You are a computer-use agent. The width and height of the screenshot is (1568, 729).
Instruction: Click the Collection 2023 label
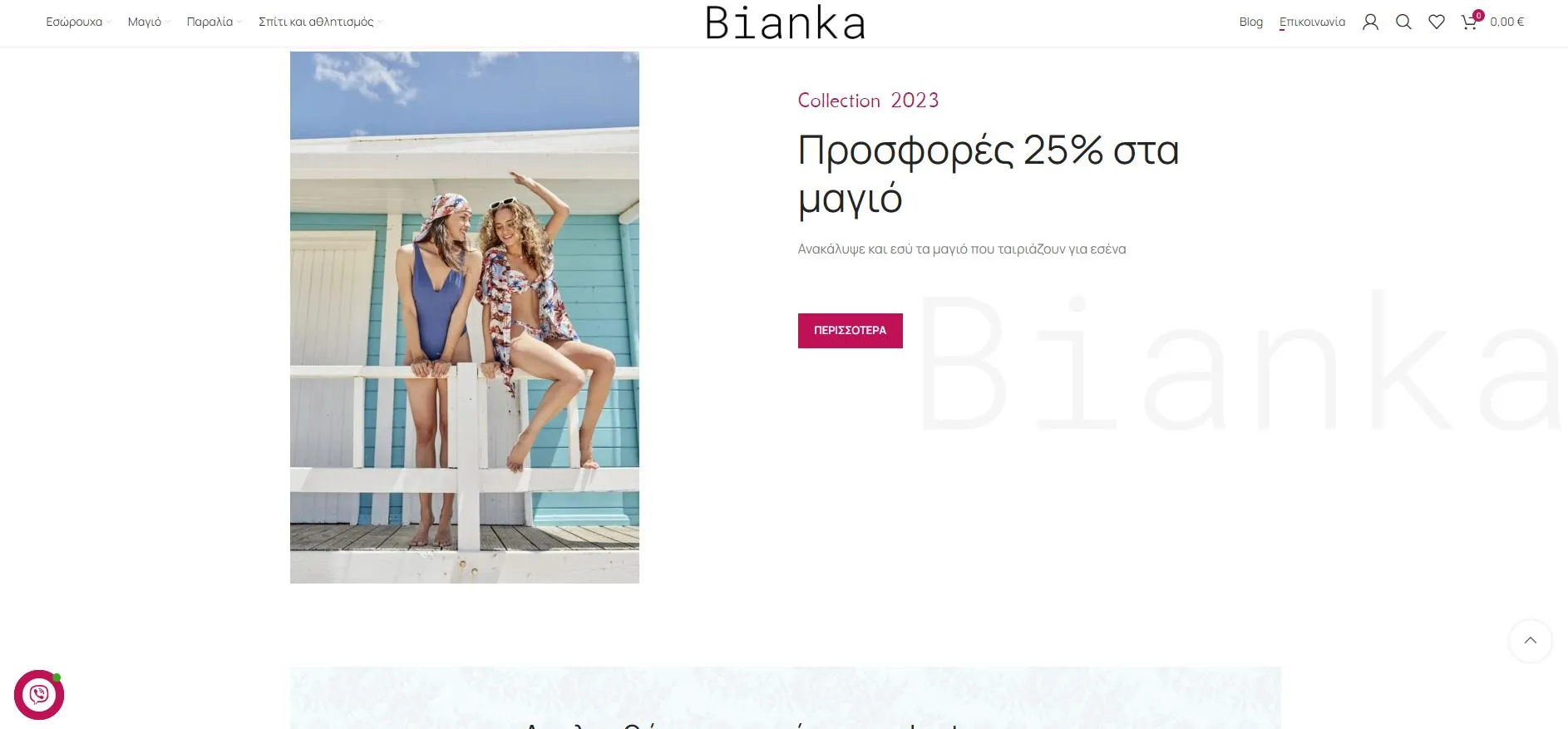(868, 101)
